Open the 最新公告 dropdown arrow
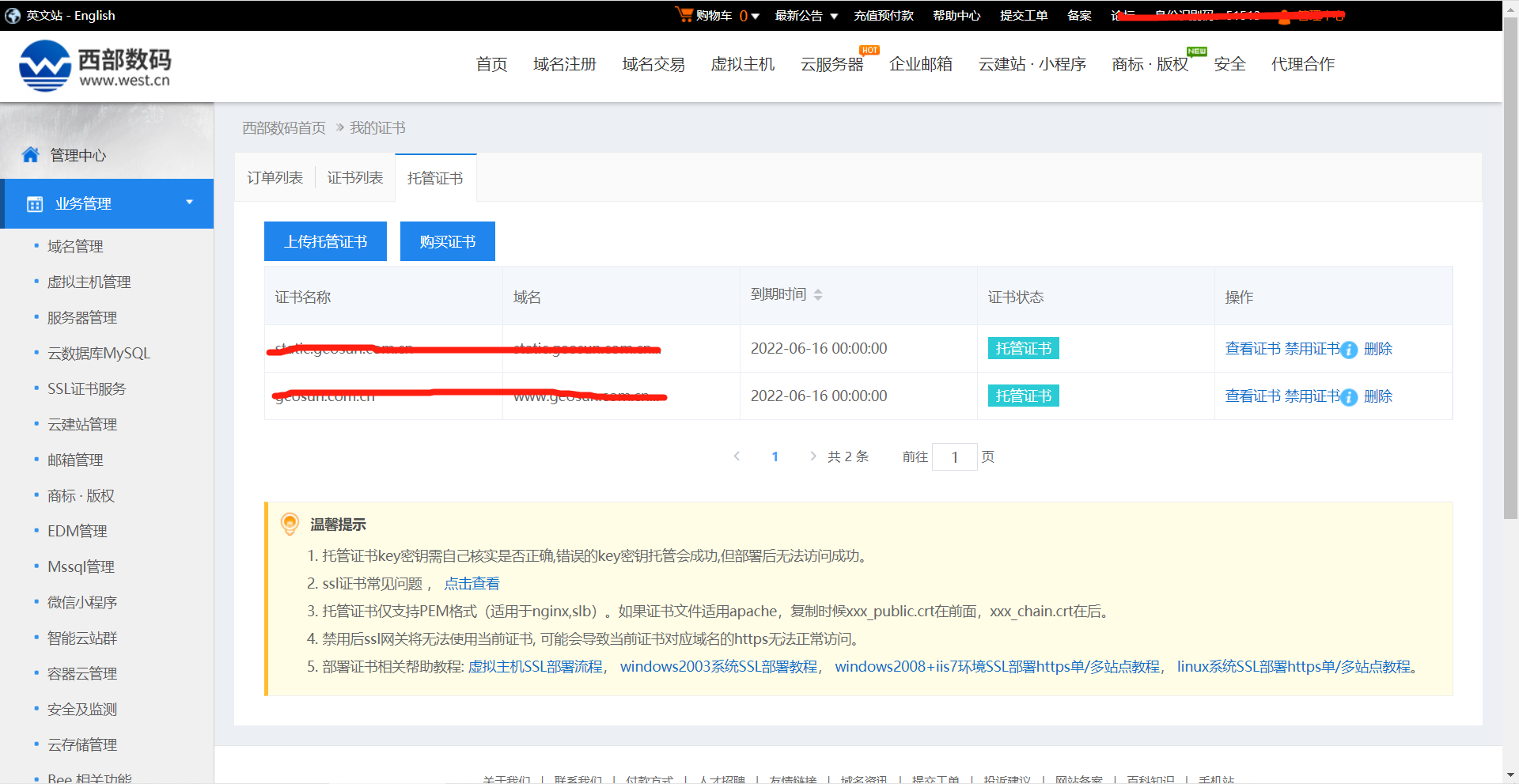This screenshot has width=1519, height=784. (835, 15)
